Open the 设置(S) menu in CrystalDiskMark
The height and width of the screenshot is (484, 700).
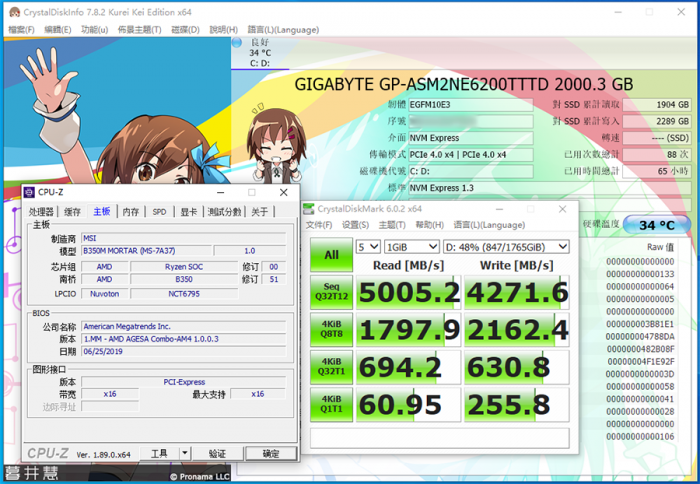point(356,225)
